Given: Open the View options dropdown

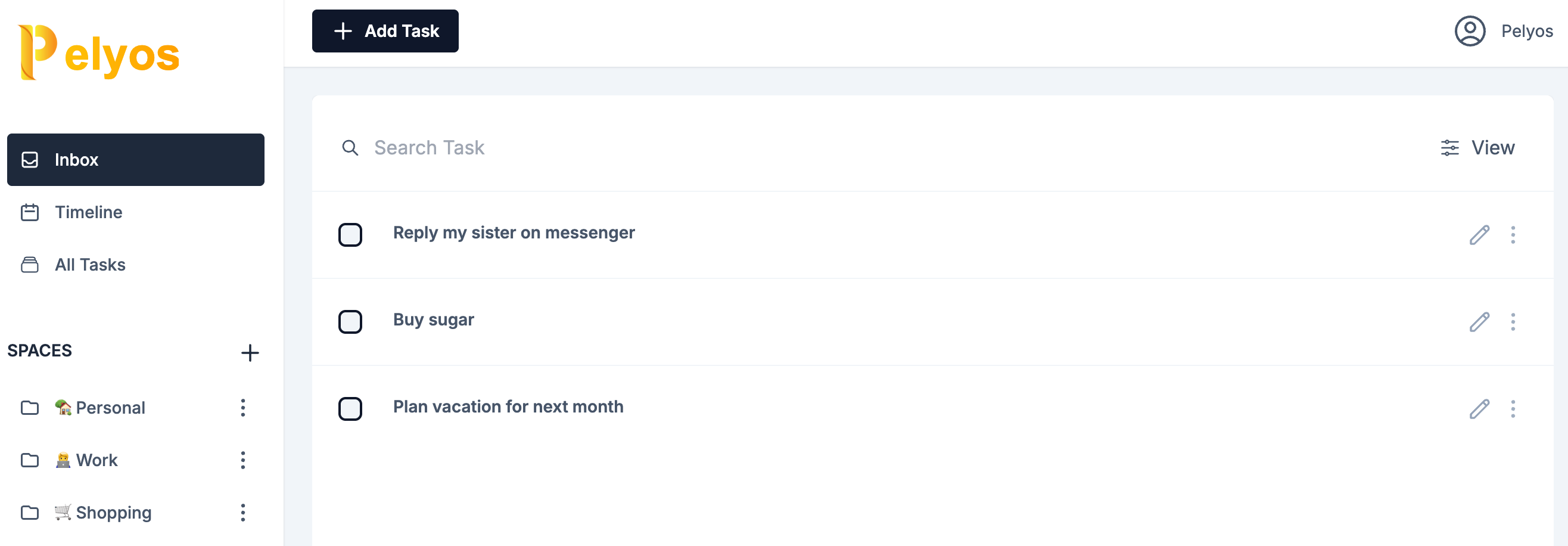Looking at the screenshot, I should (1477, 147).
